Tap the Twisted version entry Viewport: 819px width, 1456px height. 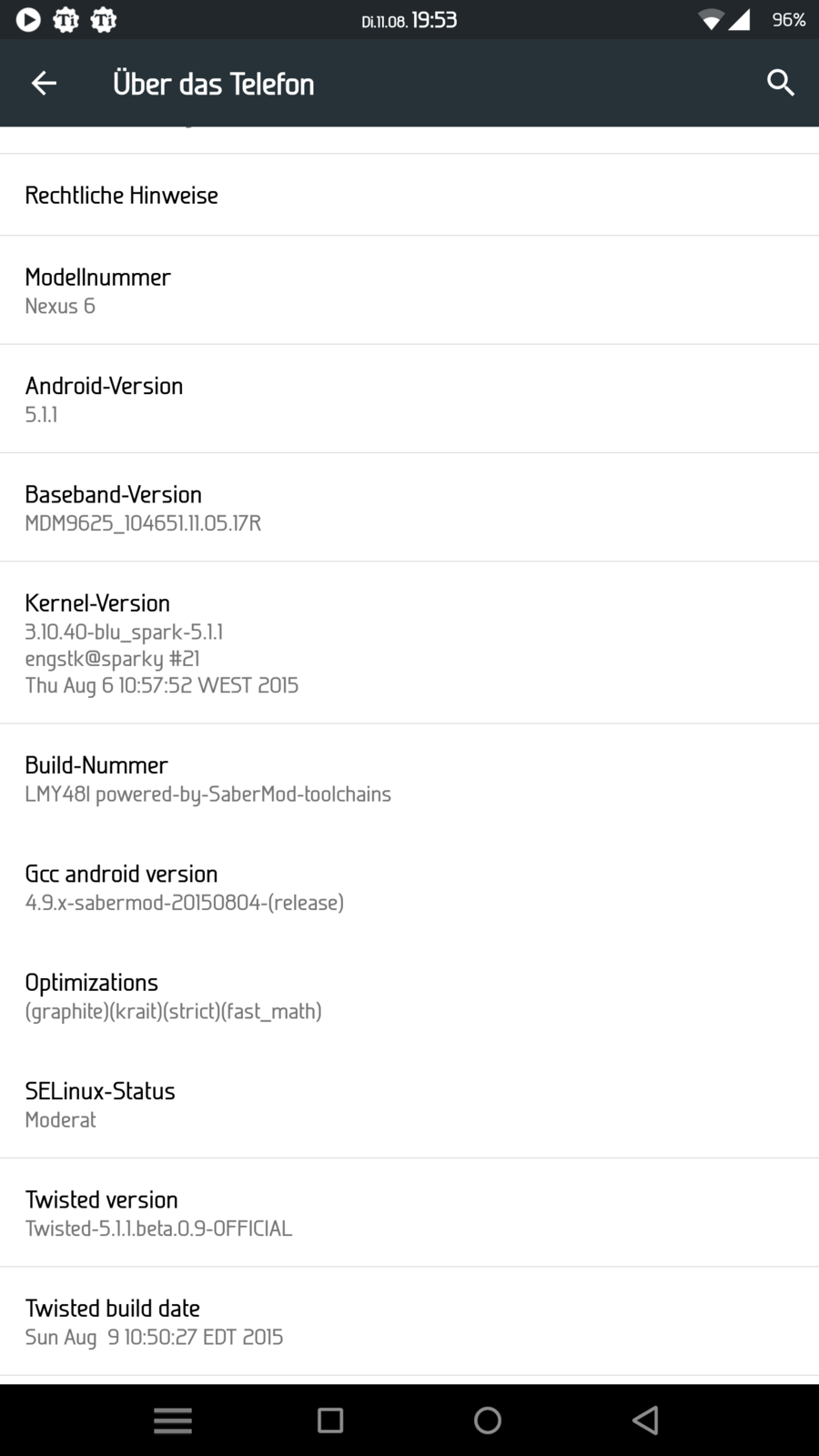[409, 1212]
